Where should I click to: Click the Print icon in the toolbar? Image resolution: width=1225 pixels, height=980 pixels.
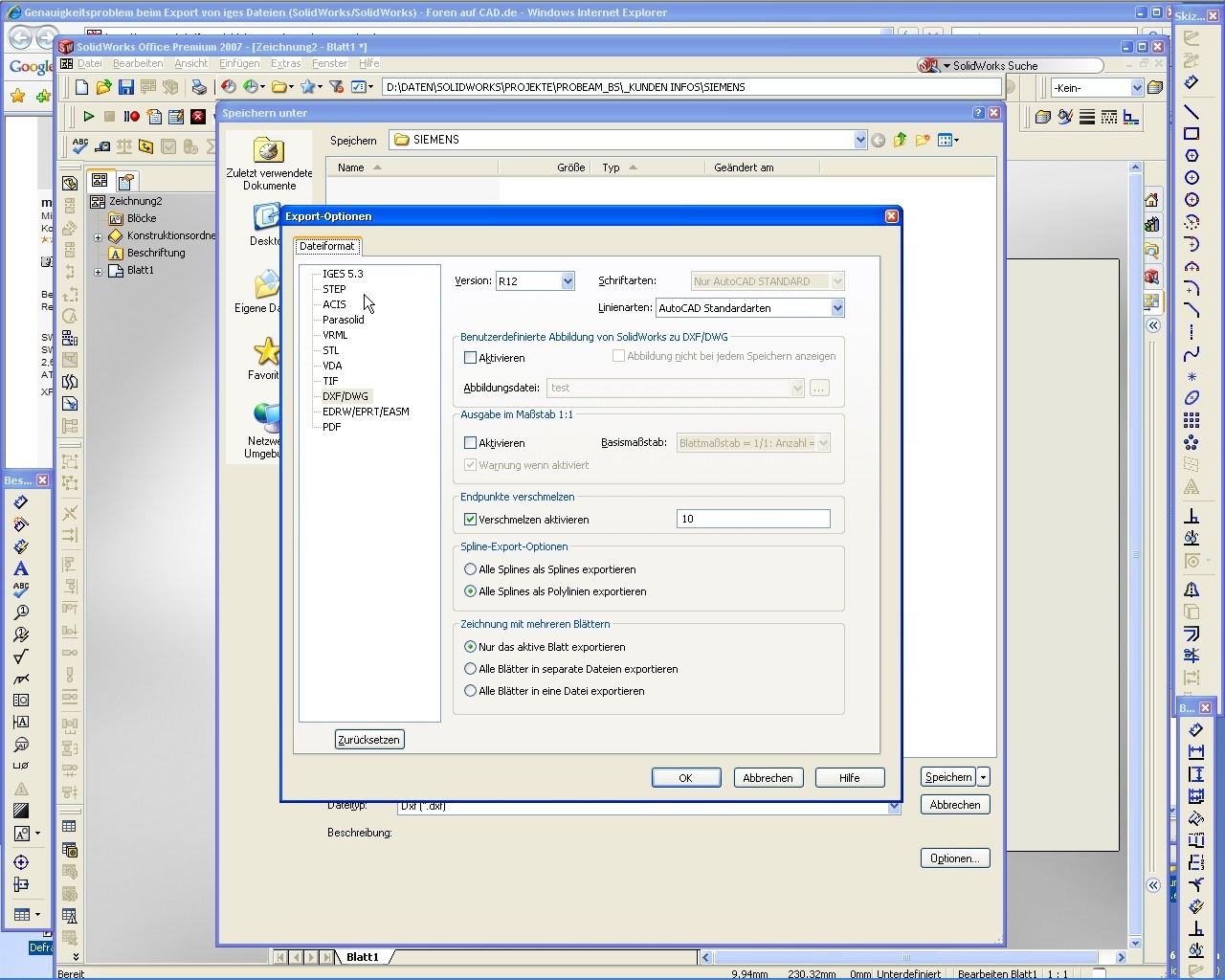pyautogui.click(x=198, y=87)
